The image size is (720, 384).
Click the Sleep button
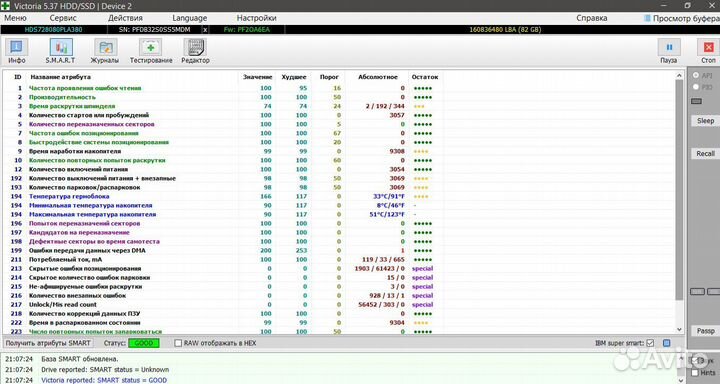705,121
